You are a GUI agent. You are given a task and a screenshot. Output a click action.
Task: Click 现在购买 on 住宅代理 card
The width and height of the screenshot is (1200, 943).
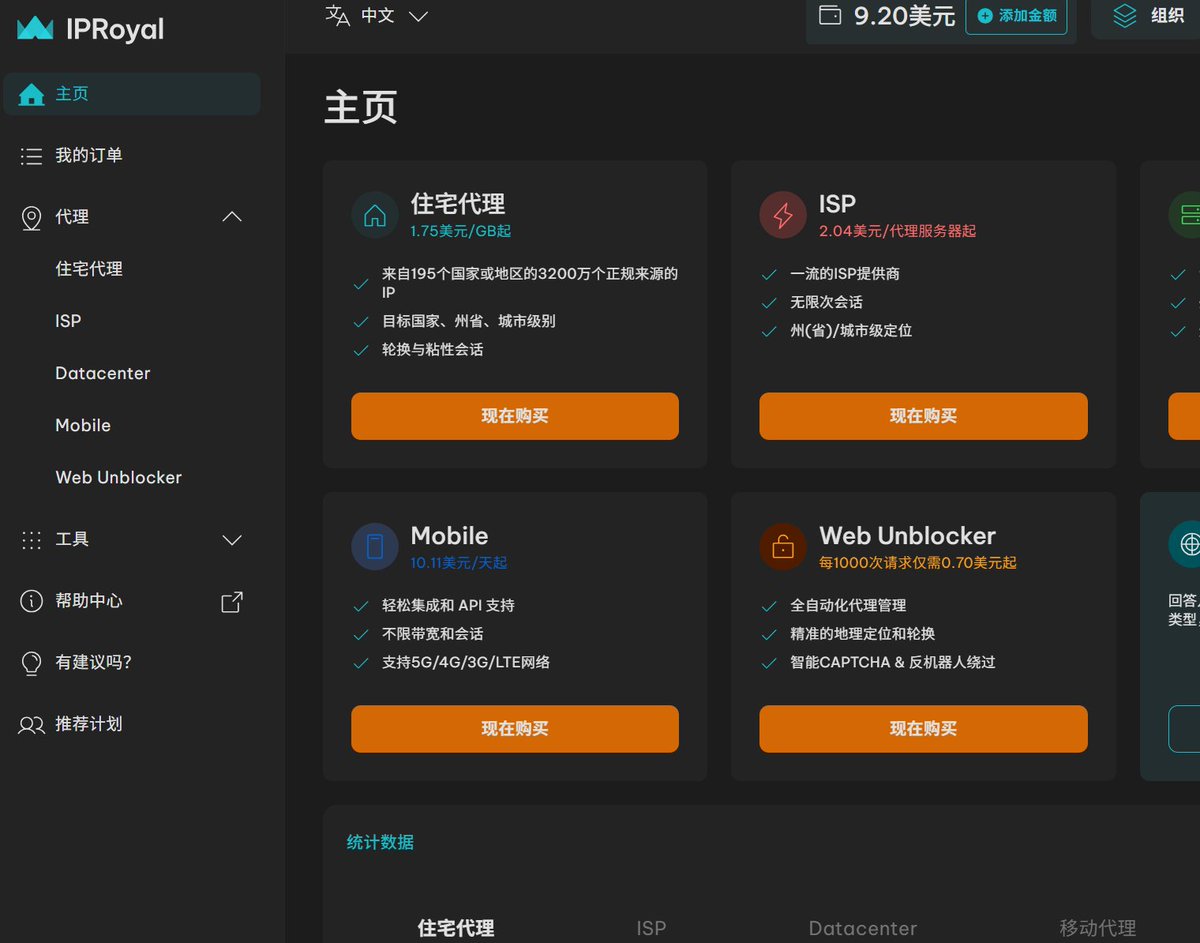point(515,416)
